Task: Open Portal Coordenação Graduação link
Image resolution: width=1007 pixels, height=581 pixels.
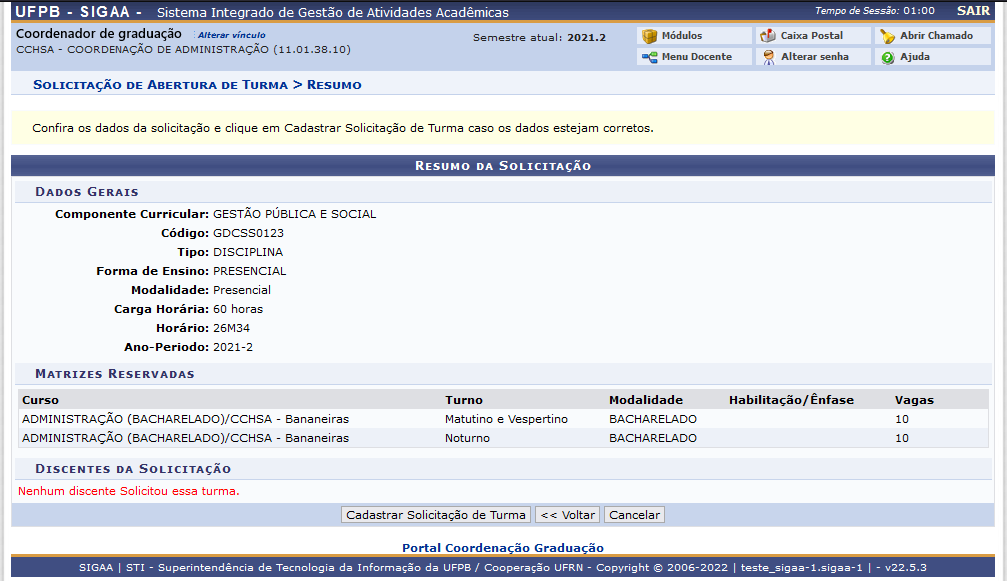Action: click(503, 548)
